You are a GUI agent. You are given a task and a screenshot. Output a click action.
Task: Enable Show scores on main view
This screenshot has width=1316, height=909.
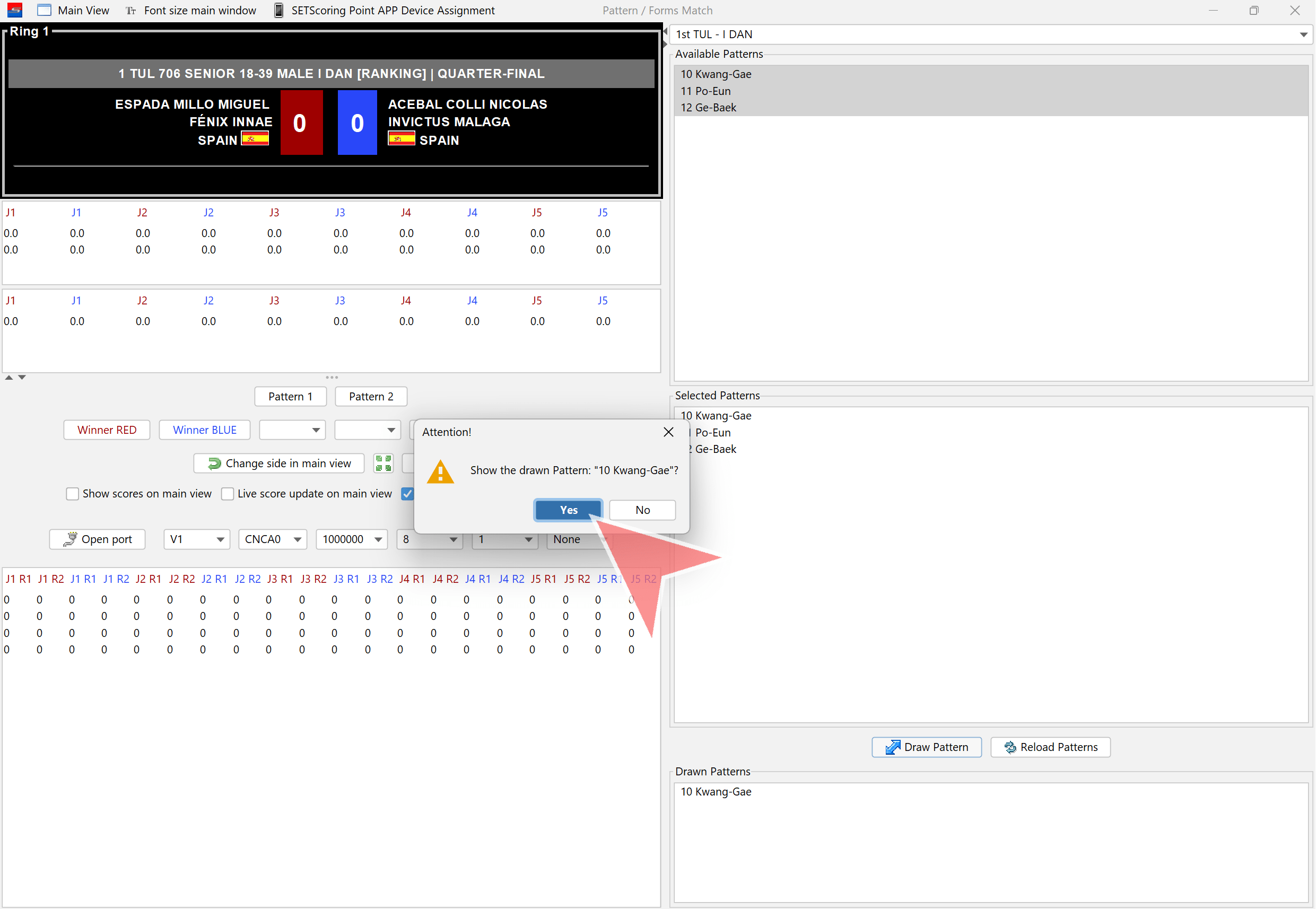pyautogui.click(x=72, y=494)
